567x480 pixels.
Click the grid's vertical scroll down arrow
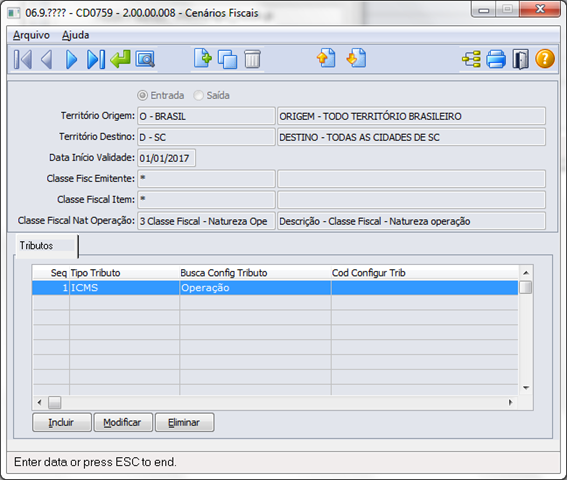point(526,388)
